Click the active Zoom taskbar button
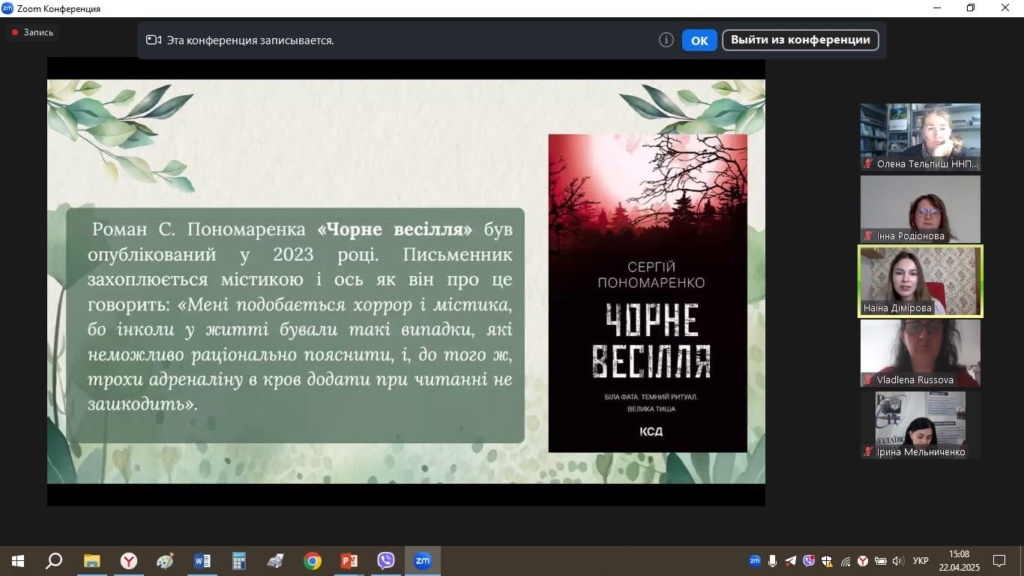The width and height of the screenshot is (1024, 576). pos(423,561)
